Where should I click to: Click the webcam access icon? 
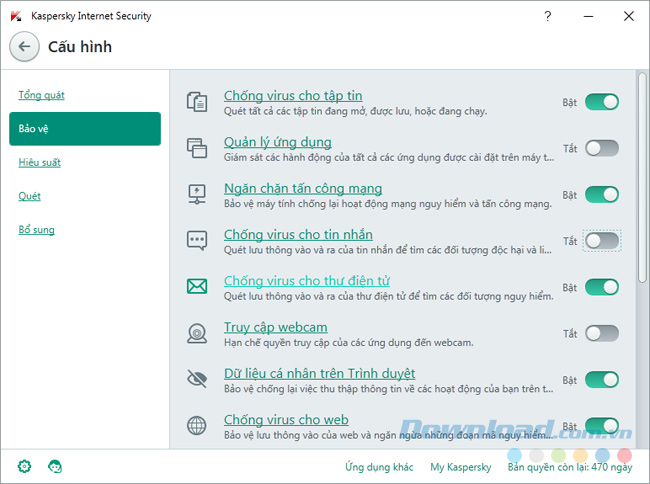tap(196, 333)
